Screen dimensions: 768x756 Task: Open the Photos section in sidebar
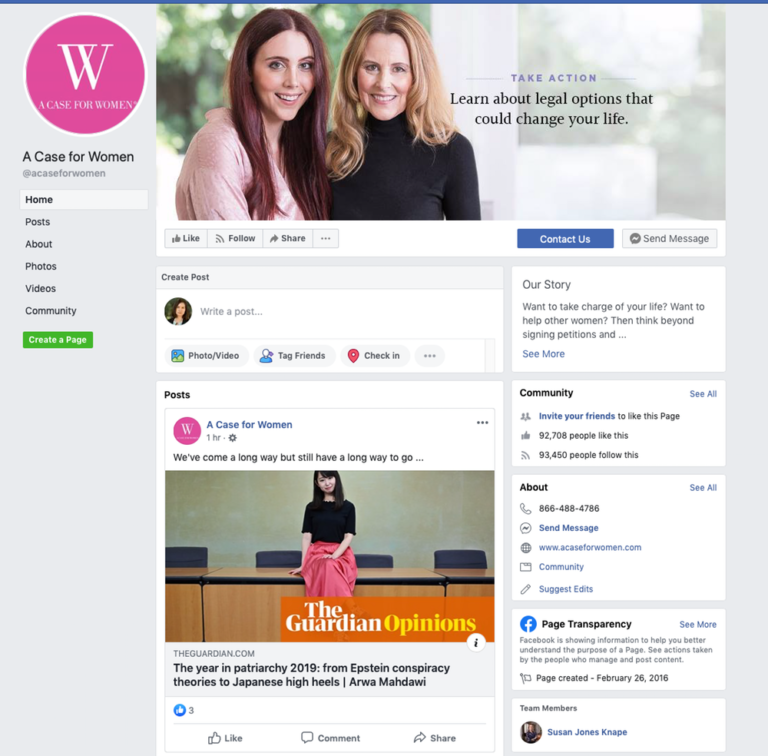(x=41, y=266)
